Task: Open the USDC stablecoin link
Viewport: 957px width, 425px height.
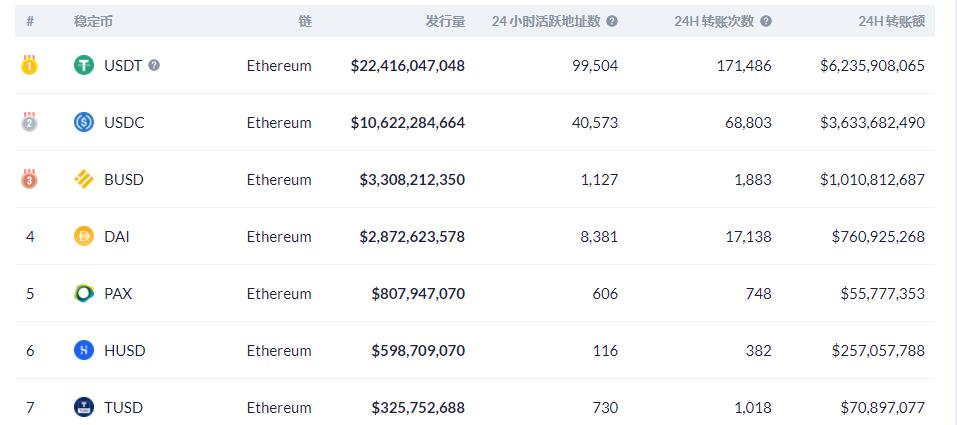Action: (x=124, y=122)
